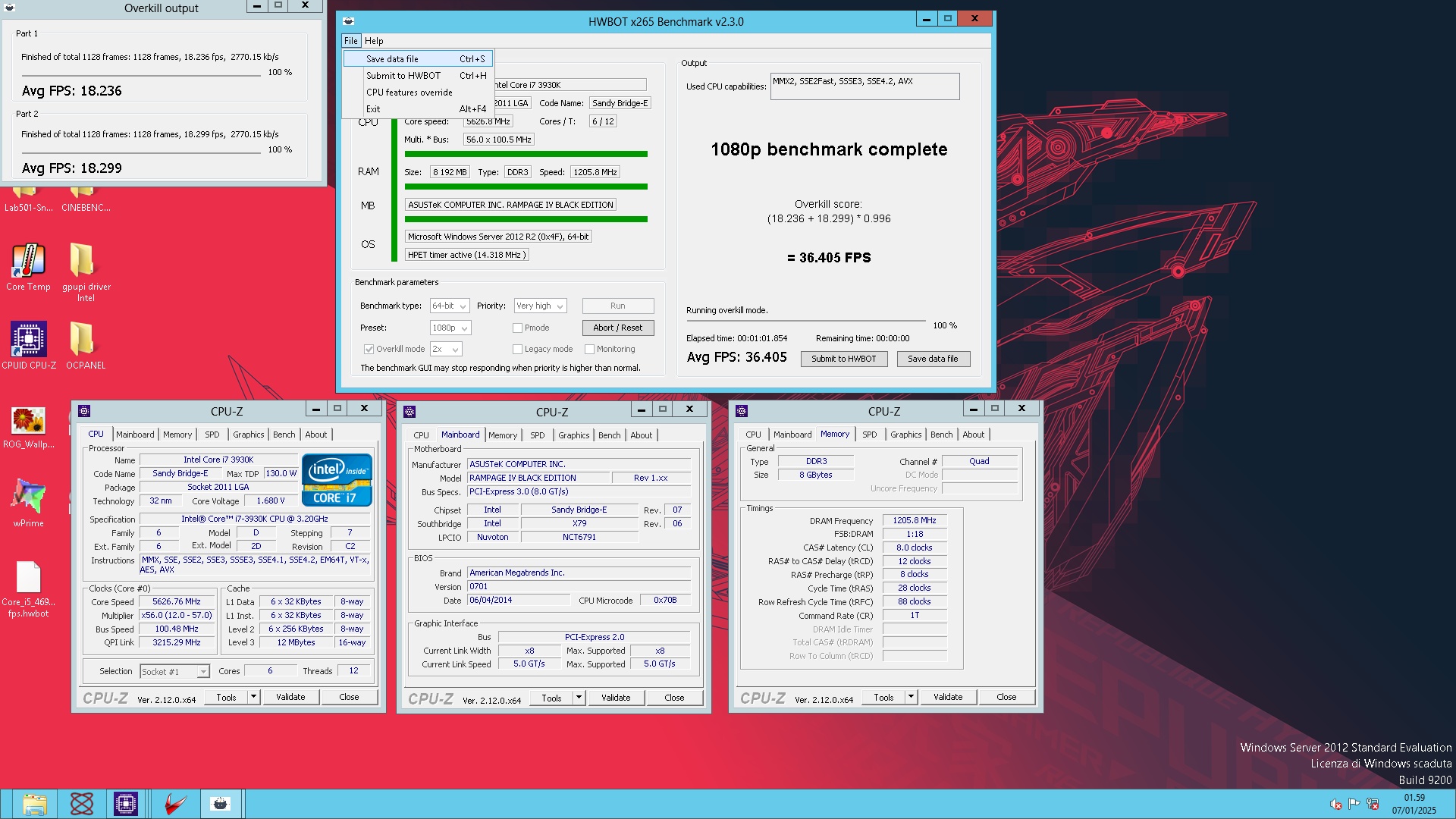The image size is (1456, 819).
Task: Click the Used CPU capabilities text box
Action: pyautogui.click(x=864, y=86)
